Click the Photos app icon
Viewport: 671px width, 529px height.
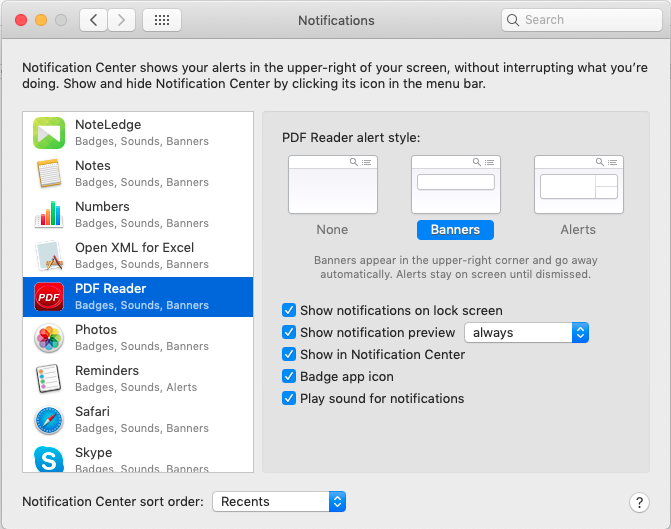tap(49, 338)
